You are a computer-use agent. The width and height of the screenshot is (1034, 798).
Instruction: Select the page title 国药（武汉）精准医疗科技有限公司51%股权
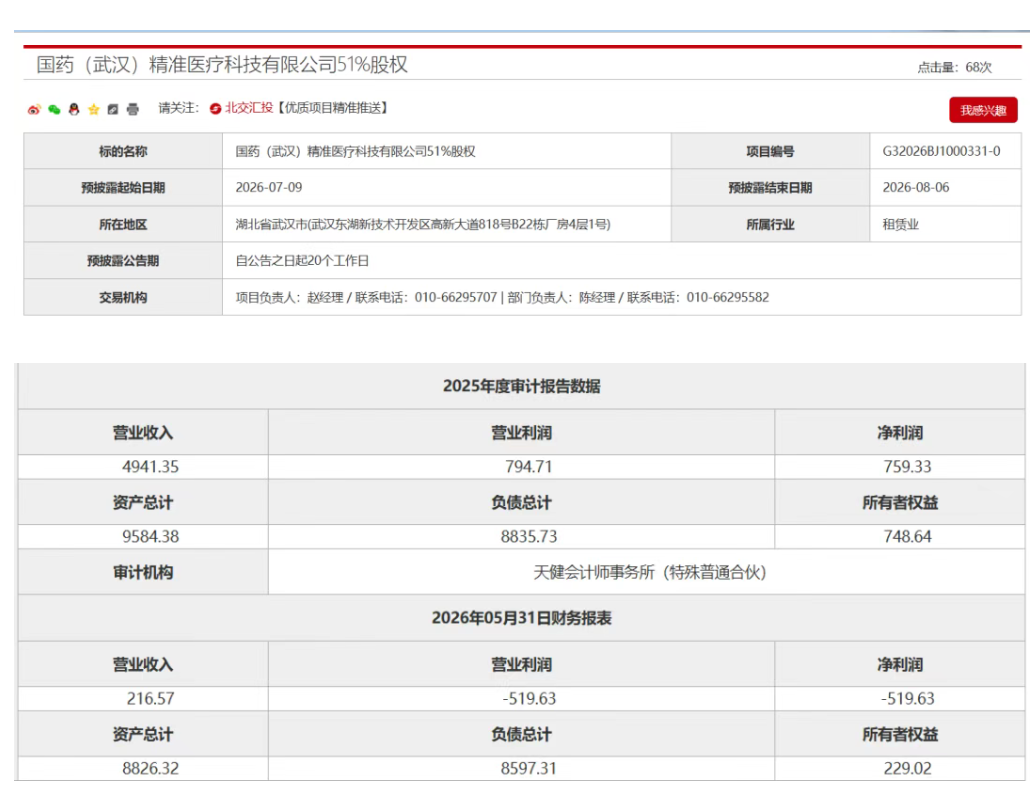pos(222,65)
